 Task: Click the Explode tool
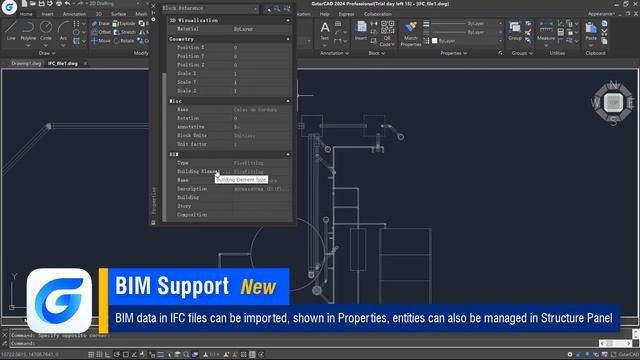point(124,24)
